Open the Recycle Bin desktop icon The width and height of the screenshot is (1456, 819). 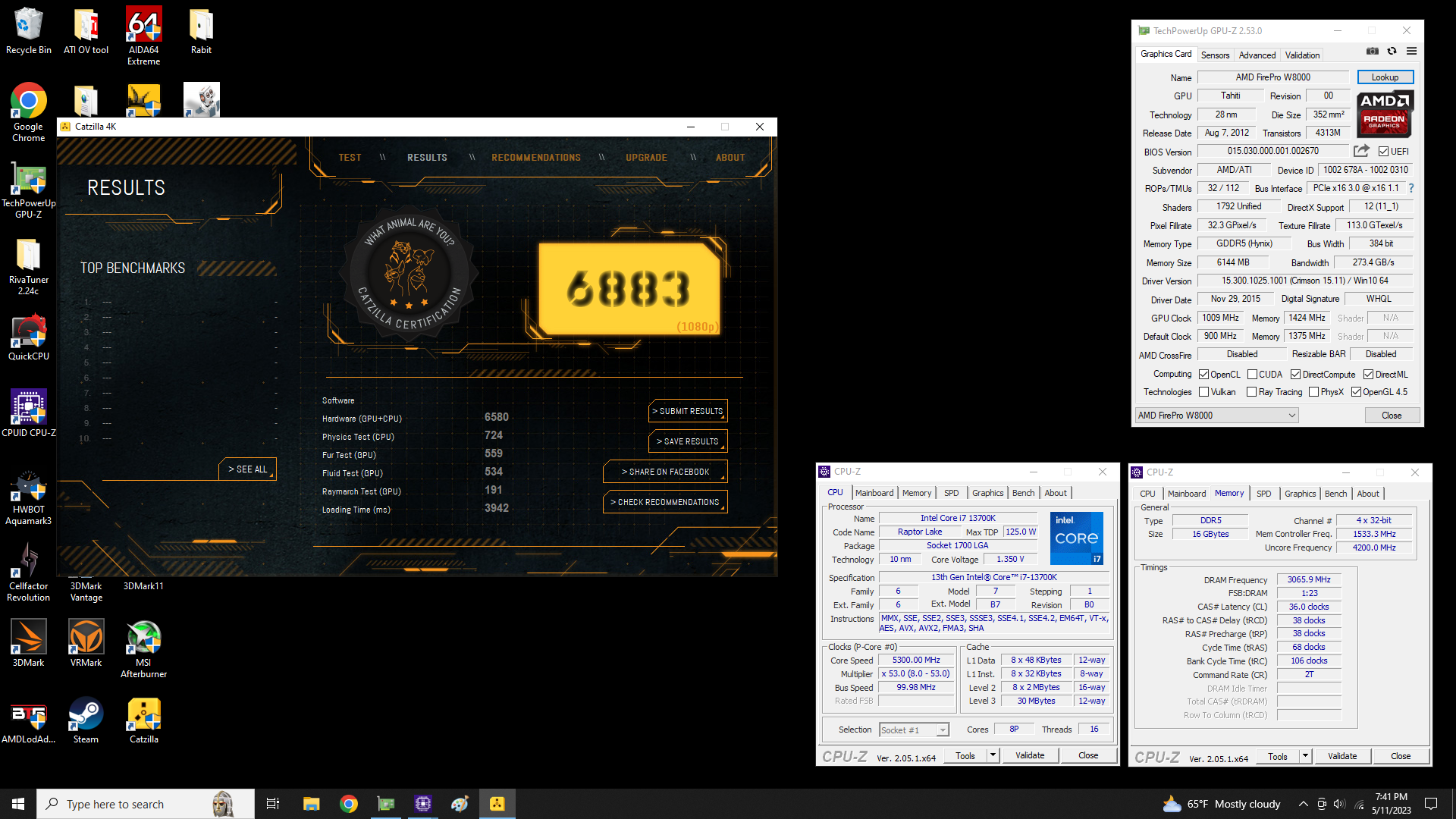point(28,31)
